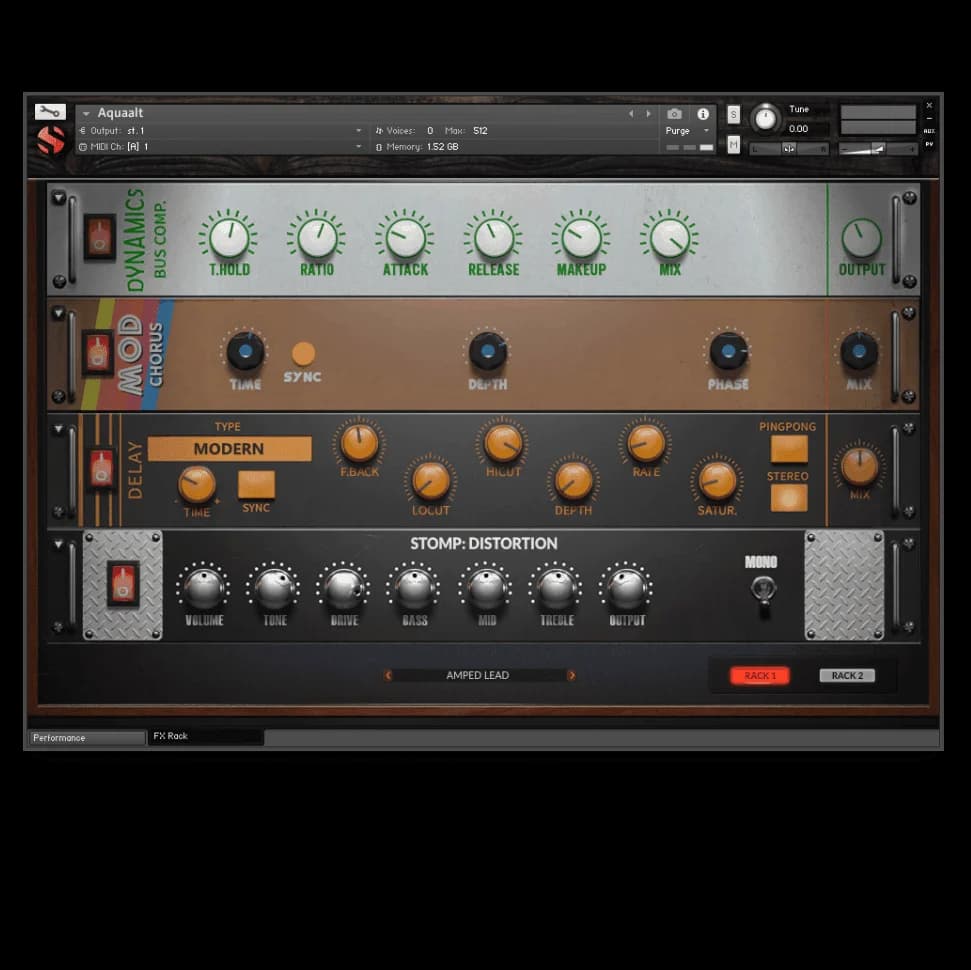Click the camera snapshot icon
The width and height of the screenshot is (971, 970).
(675, 114)
